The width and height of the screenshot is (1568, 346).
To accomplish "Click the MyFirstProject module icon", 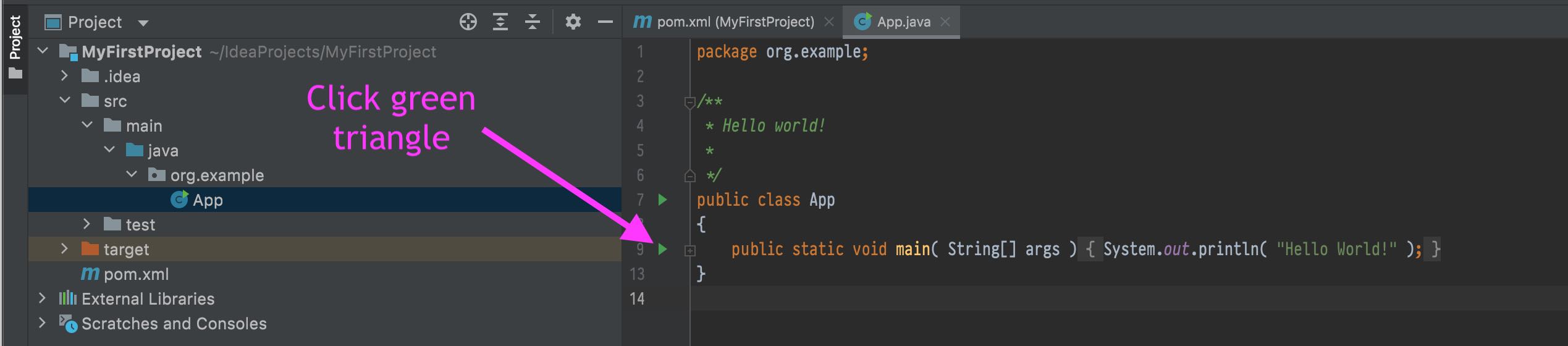I will point(68,52).
